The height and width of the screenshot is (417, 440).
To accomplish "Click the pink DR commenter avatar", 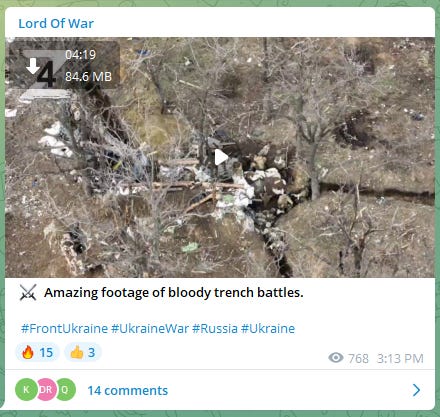I will tap(46, 389).
